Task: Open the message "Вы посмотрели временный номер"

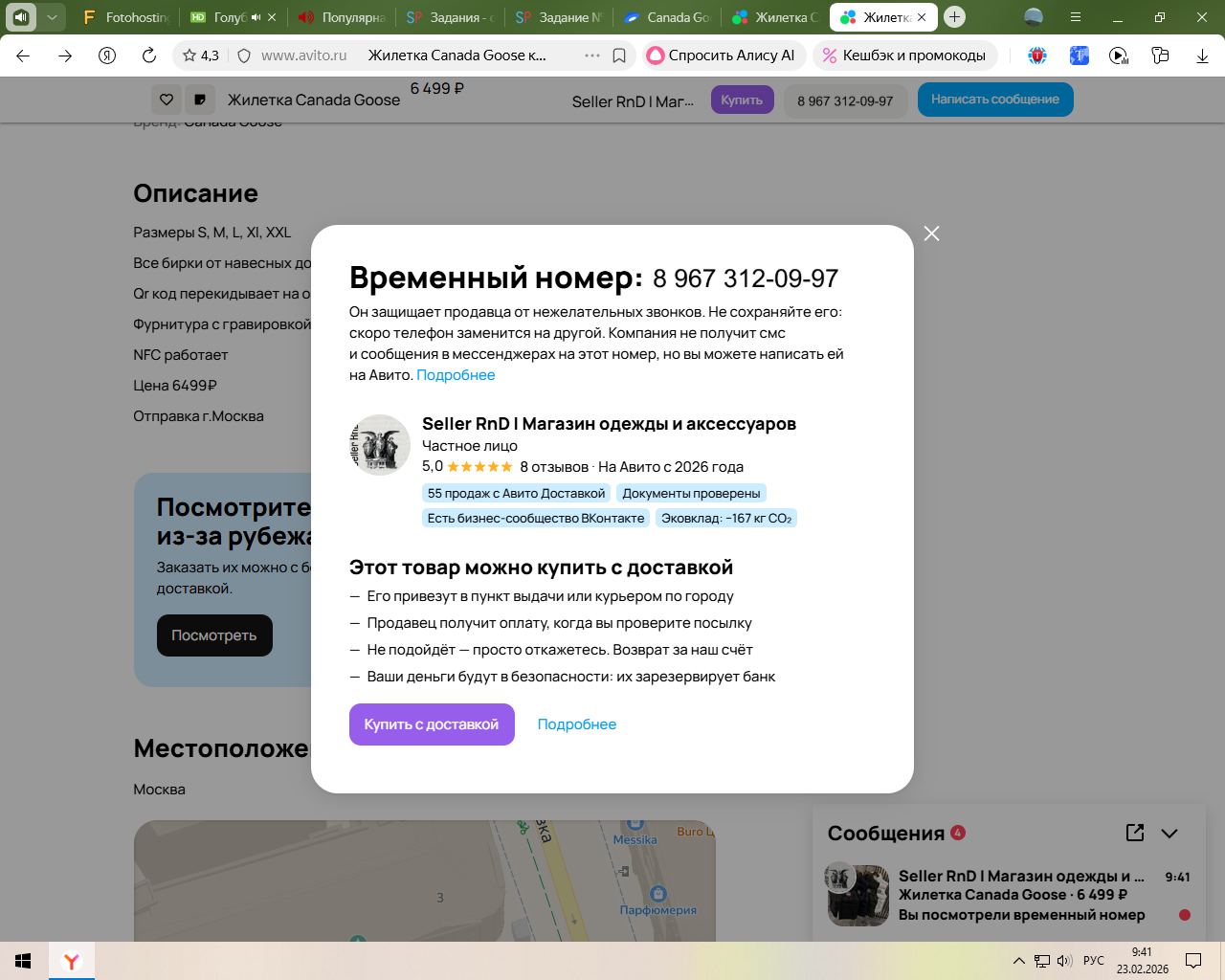Action: [1021, 915]
